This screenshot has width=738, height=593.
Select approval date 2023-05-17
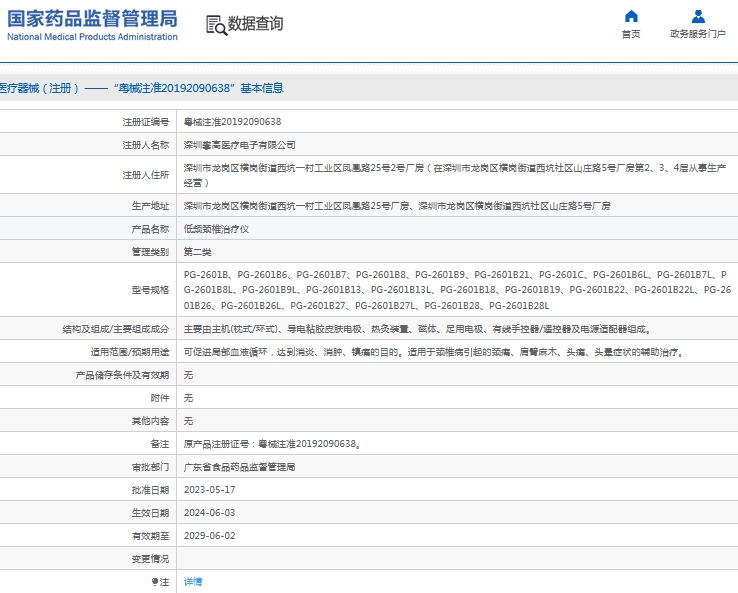point(209,490)
